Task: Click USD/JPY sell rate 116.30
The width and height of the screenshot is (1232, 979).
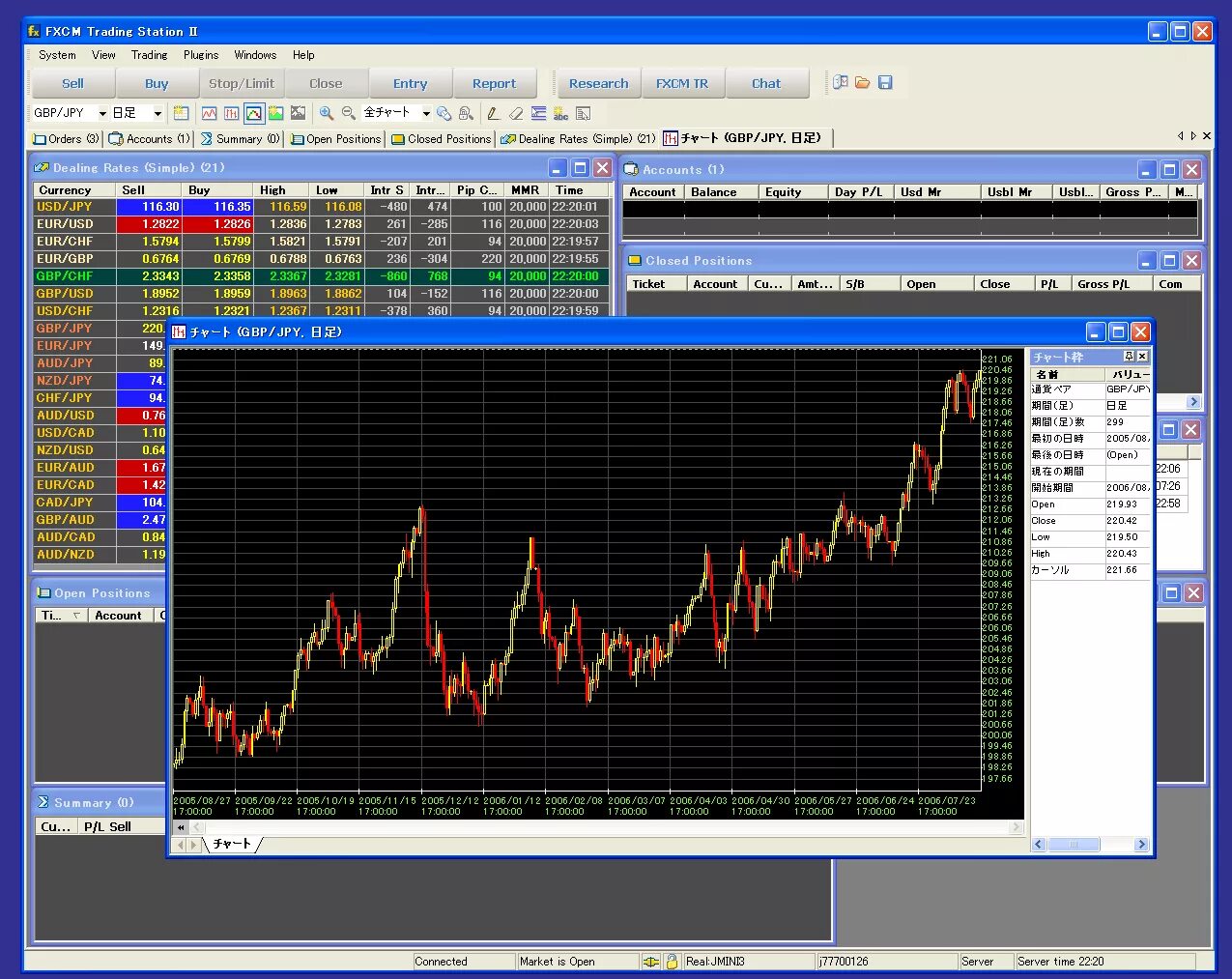Action: pos(149,207)
